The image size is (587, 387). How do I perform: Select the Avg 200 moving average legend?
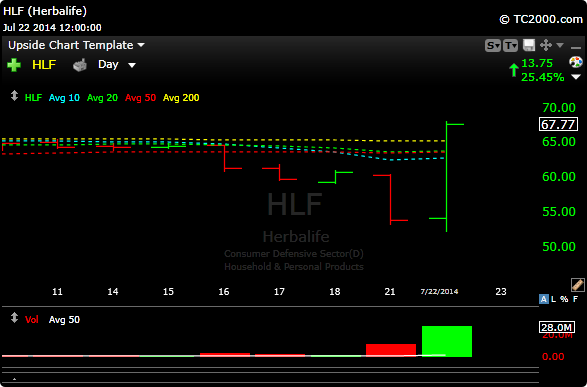pos(181,98)
